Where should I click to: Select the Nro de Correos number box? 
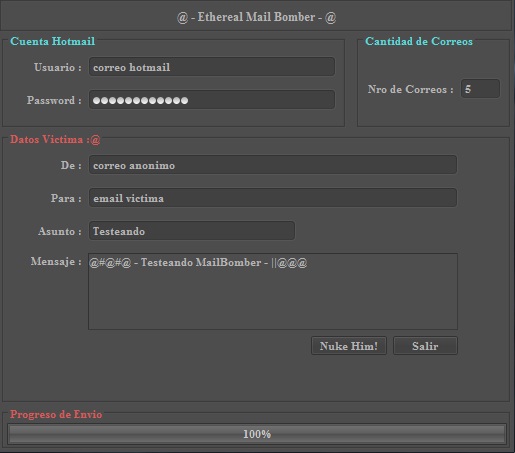[480, 89]
